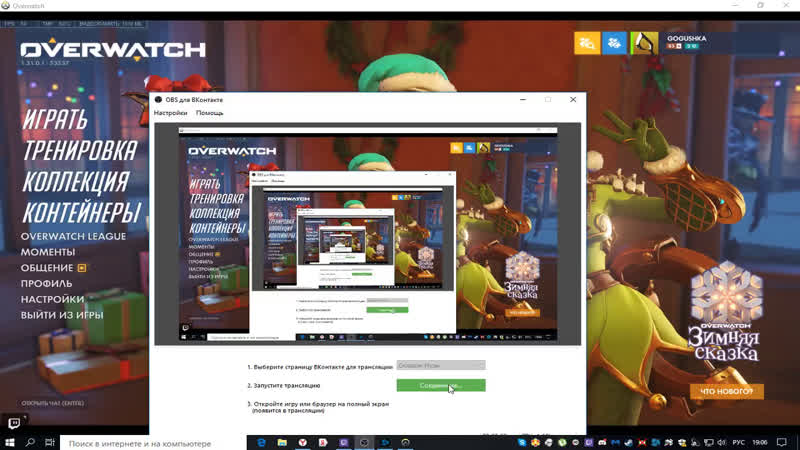The image size is (800, 450).
Task: Open КОЛЛЕКЦИЯ in Overwatch menu
Action: click(76, 182)
